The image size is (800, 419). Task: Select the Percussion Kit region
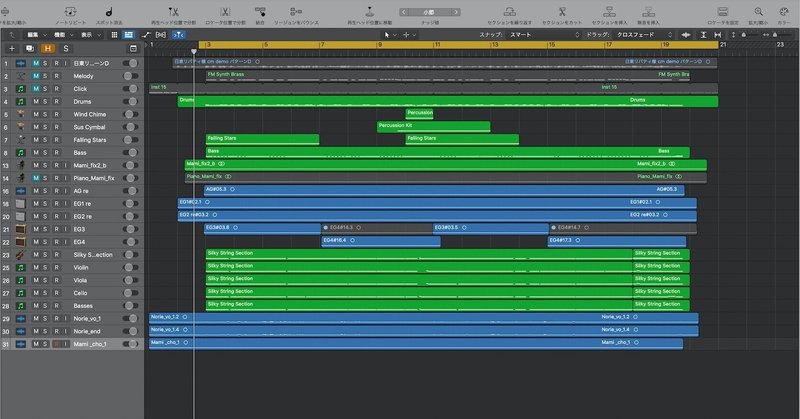434,126
